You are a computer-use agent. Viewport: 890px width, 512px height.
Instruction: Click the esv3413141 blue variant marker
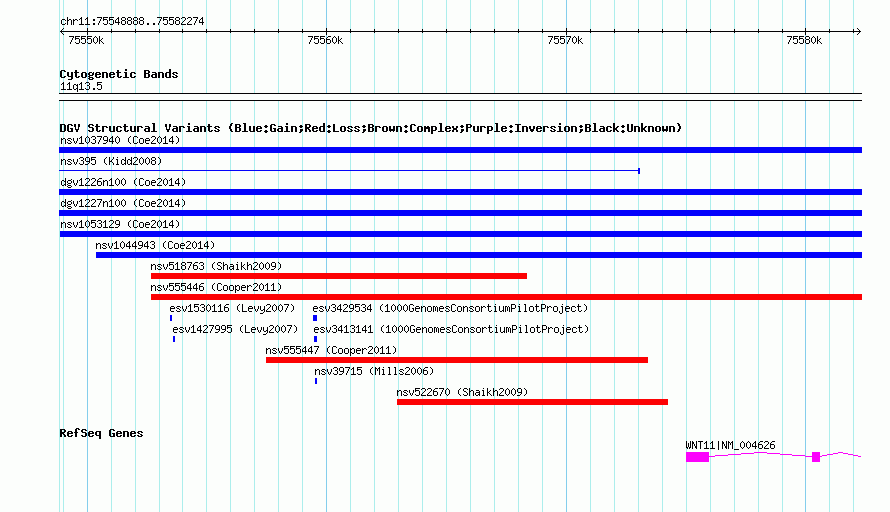click(x=316, y=339)
